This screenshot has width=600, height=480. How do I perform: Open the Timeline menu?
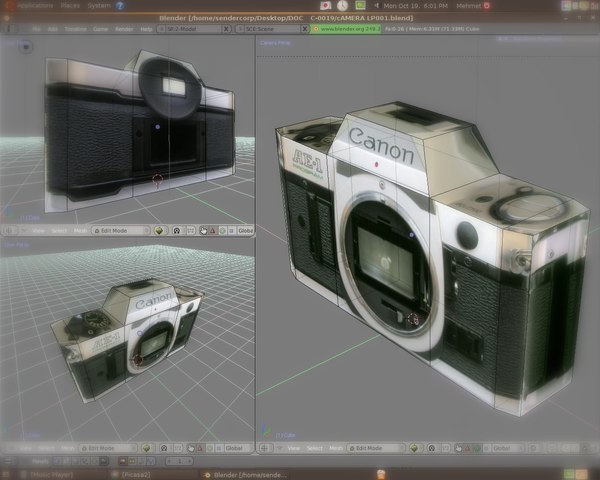click(x=75, y=29)
